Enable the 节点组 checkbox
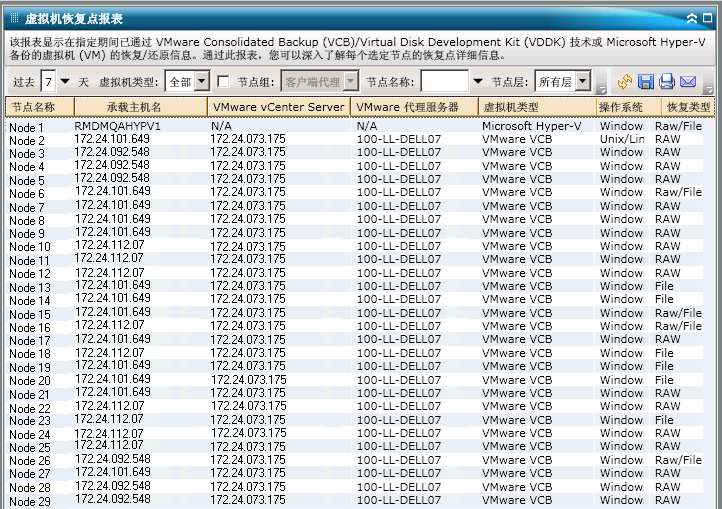This screenshot has height=509, width=722. tap(223, 81)
